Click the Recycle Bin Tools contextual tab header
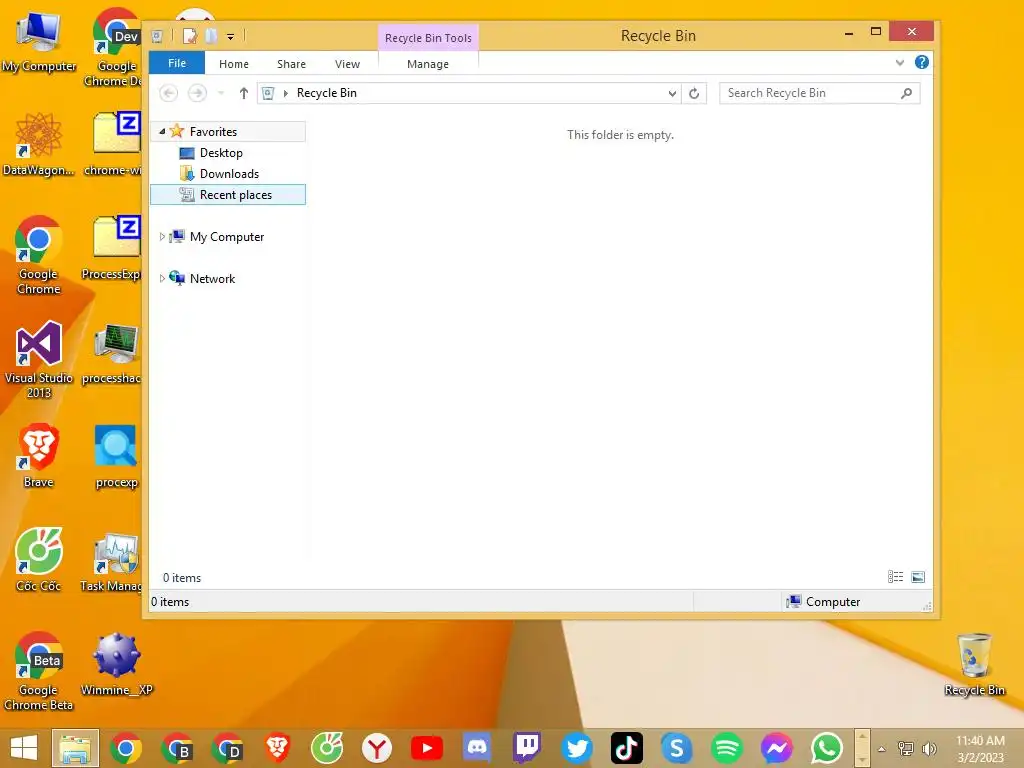This screenshot has width=1024, height=768. click(x=428, y=38)
